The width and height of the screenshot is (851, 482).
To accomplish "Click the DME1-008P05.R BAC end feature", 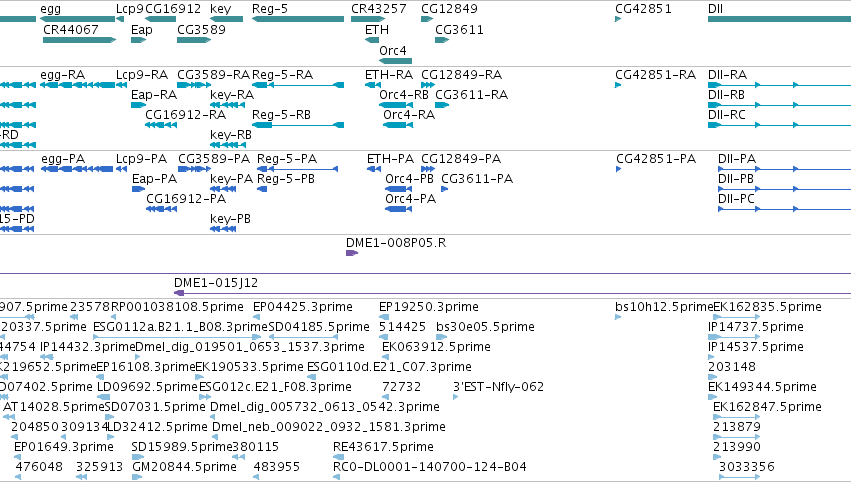I will click(352, 253).
